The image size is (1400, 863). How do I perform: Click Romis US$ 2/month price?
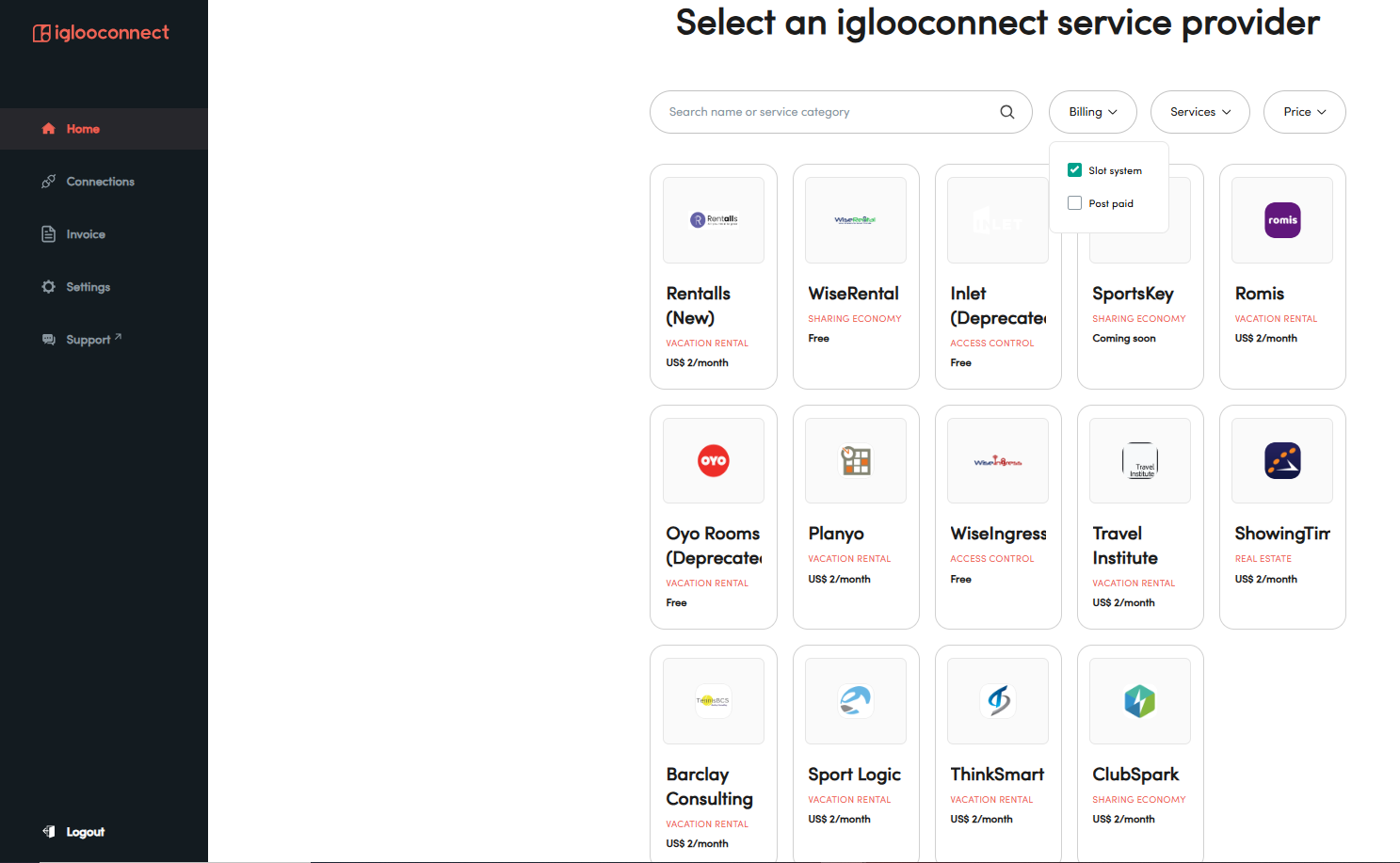[x=1266, y=339]
